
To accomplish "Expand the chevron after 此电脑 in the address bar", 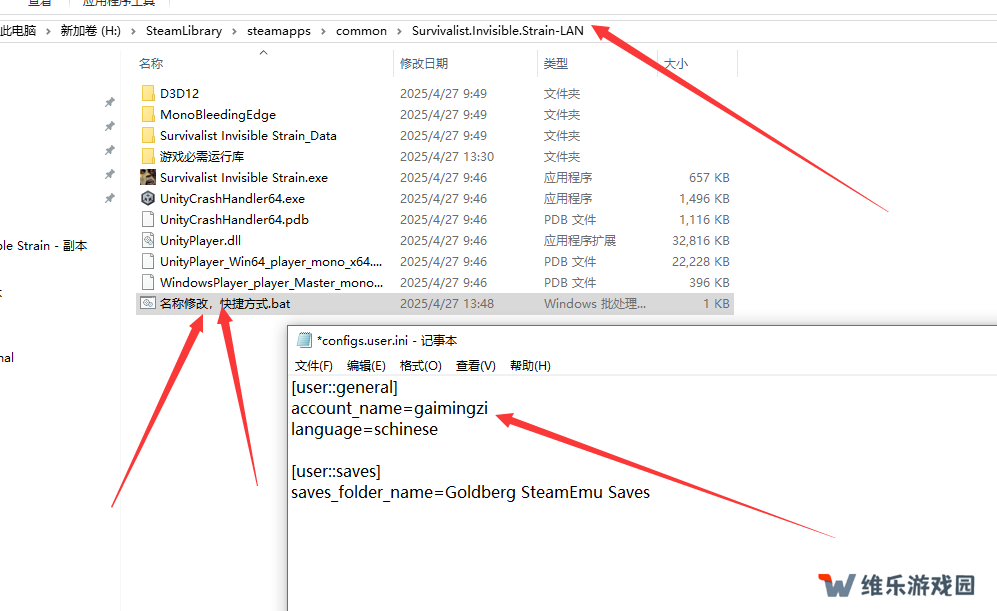I will (x=48, y=31).
